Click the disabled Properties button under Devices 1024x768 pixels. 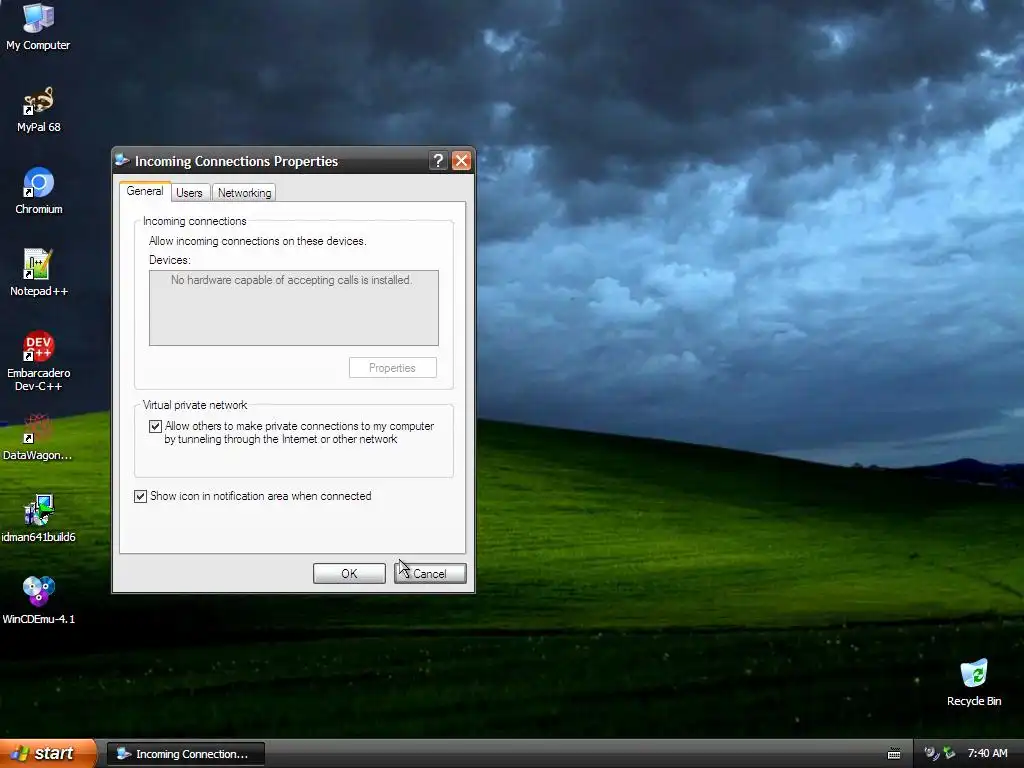pyautogui.click(x=392, y=368)
